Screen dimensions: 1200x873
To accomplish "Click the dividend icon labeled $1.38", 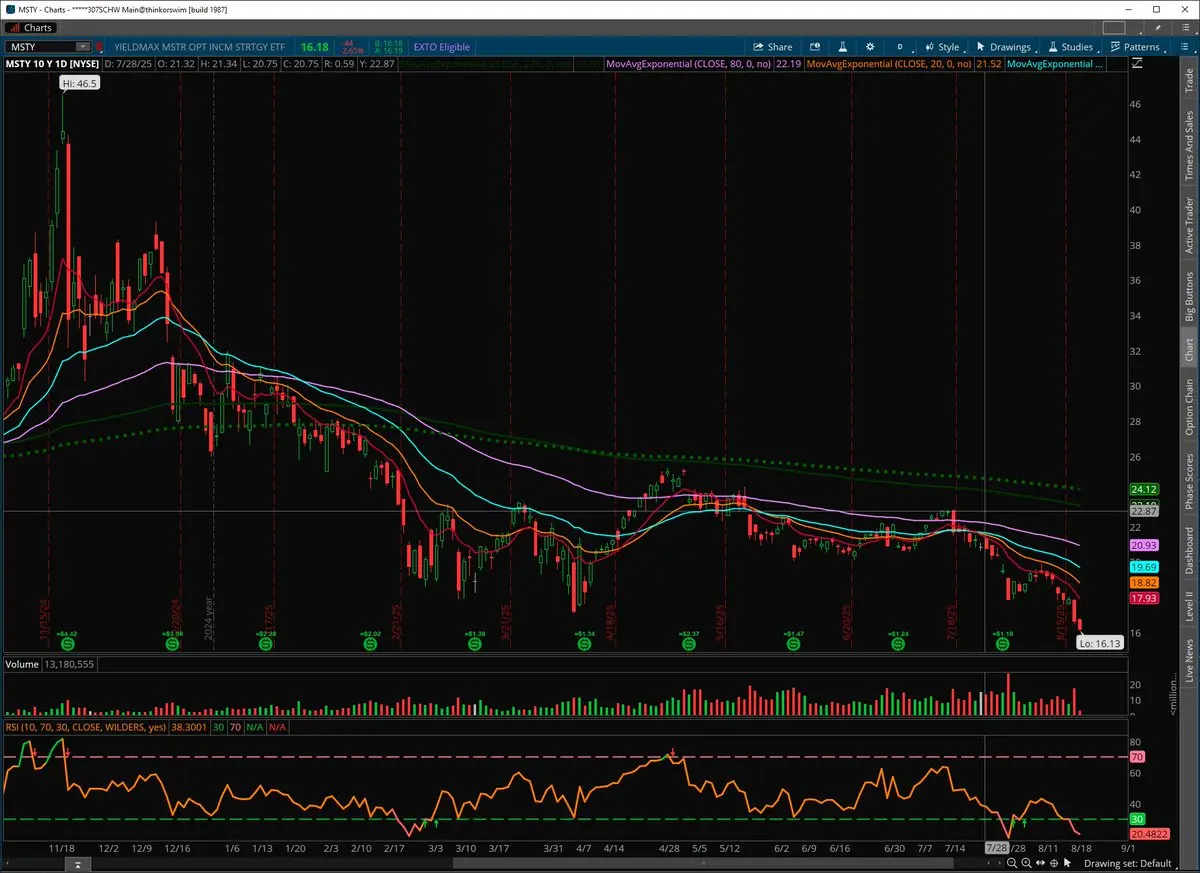I will pos(475,645).
